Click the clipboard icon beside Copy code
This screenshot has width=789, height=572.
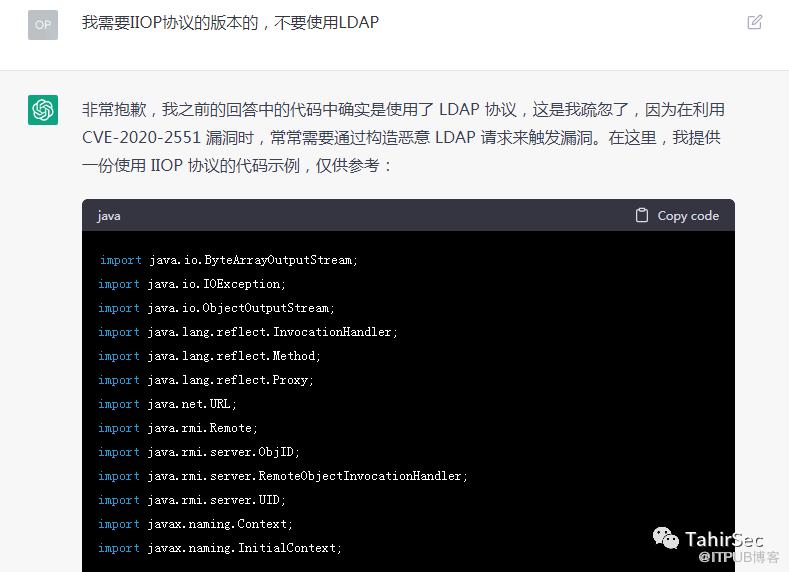[642, 215]
